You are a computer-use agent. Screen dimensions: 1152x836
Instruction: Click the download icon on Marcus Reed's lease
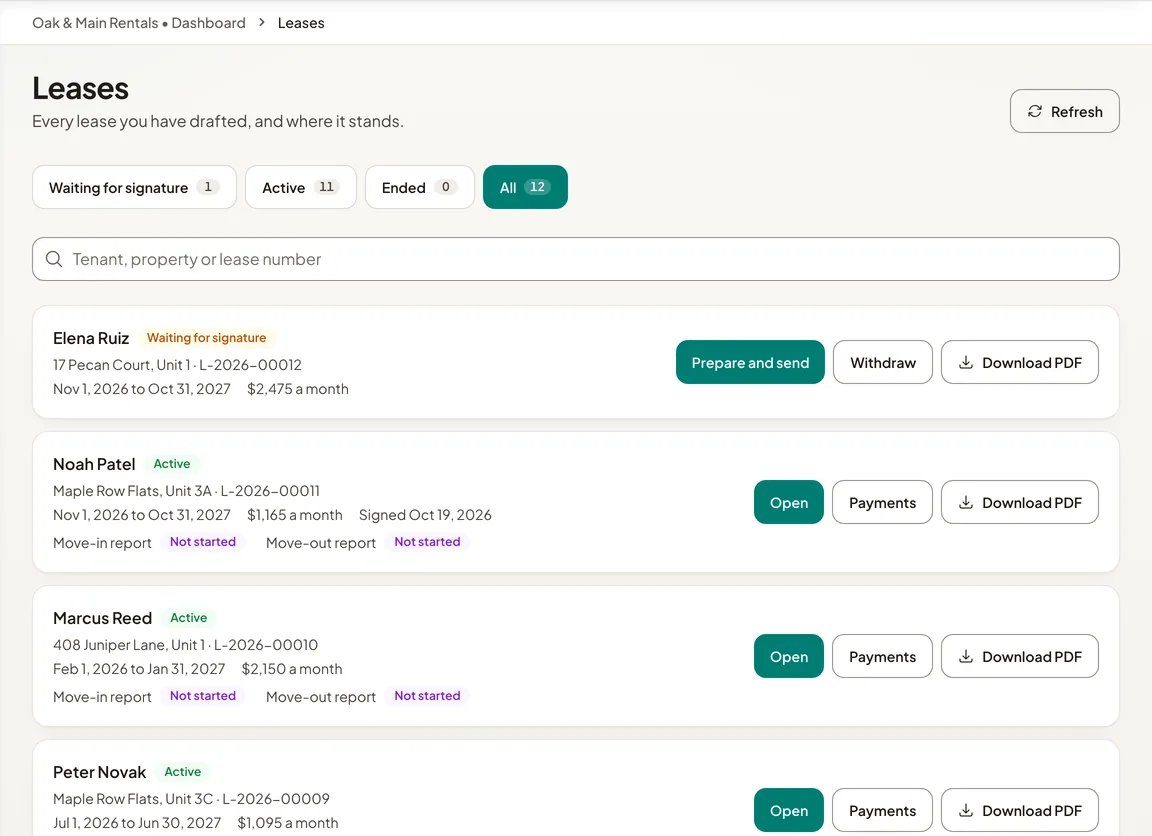pyautogui.click(x=966, y=656)
